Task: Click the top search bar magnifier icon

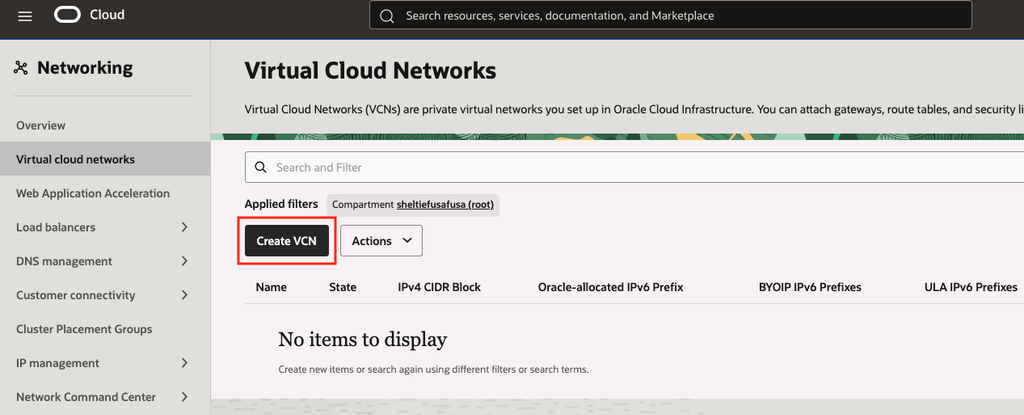Action: (387, 16)
